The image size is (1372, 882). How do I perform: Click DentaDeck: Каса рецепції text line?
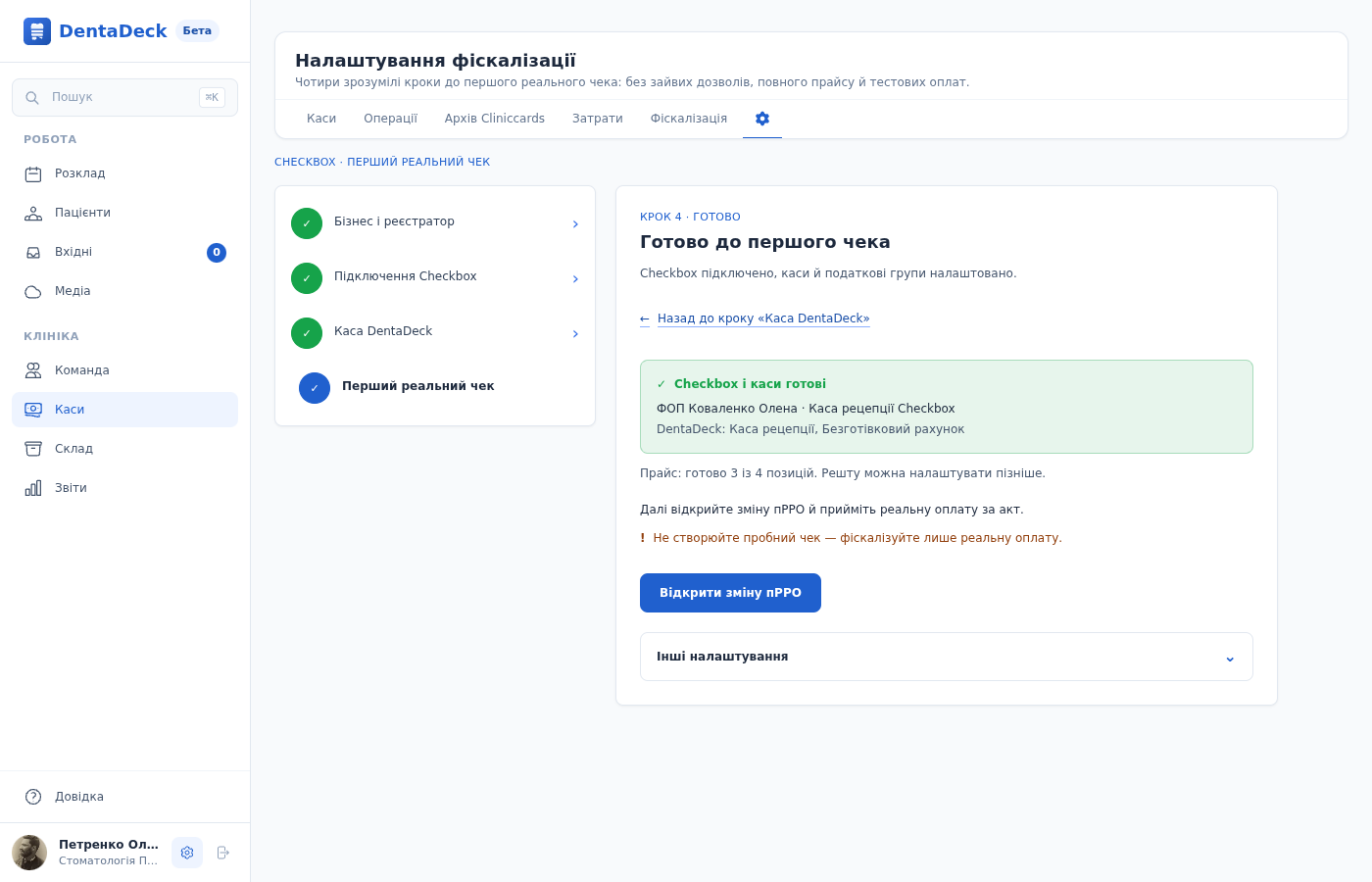(x=810, y=429)
